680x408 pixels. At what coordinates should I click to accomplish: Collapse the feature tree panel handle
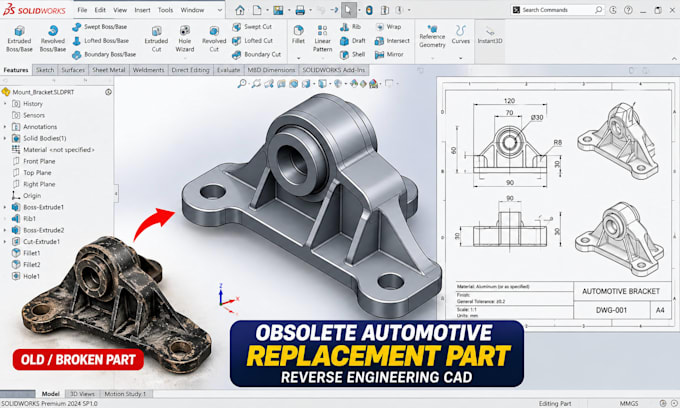116,193
